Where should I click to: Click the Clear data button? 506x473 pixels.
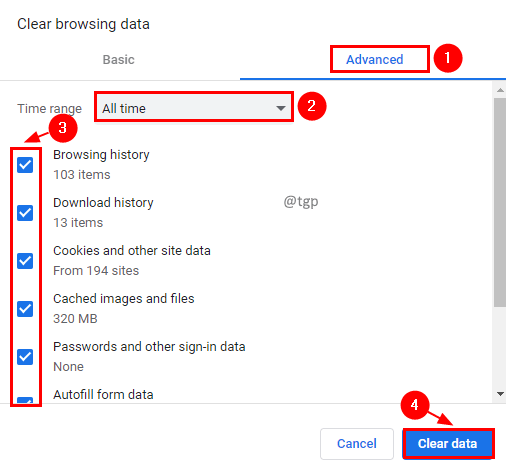tap(448, 444)
